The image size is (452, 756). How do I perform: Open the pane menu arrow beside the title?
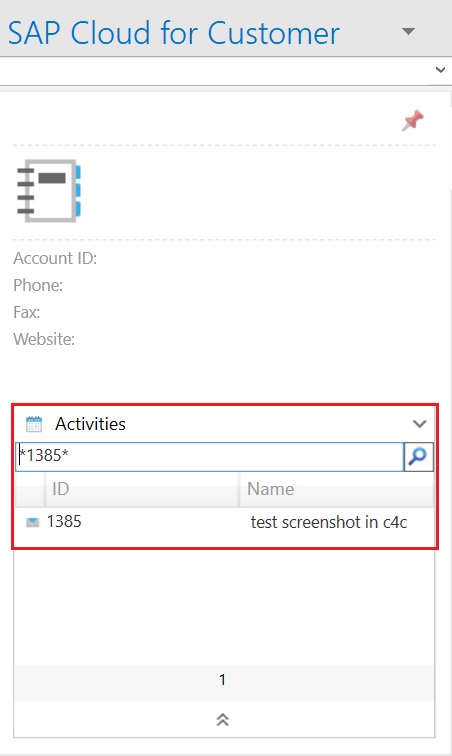[x=409, y=31]
